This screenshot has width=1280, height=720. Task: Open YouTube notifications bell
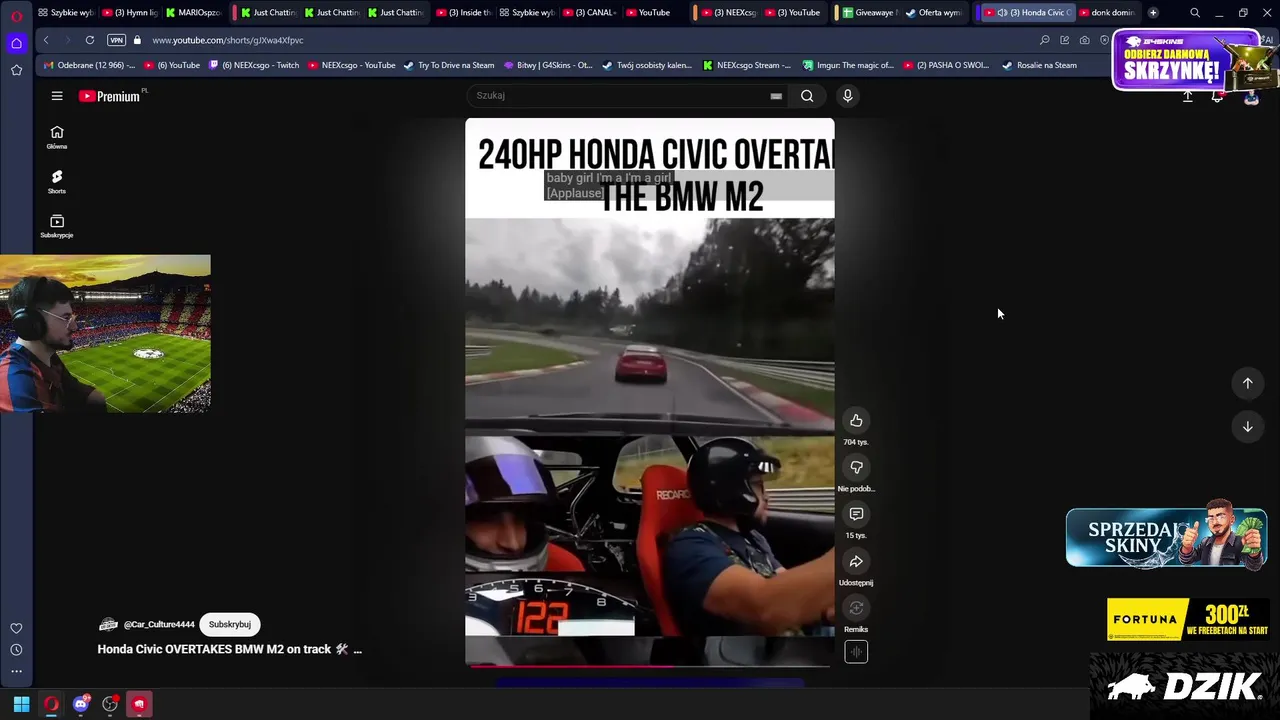click(1217, 97)
